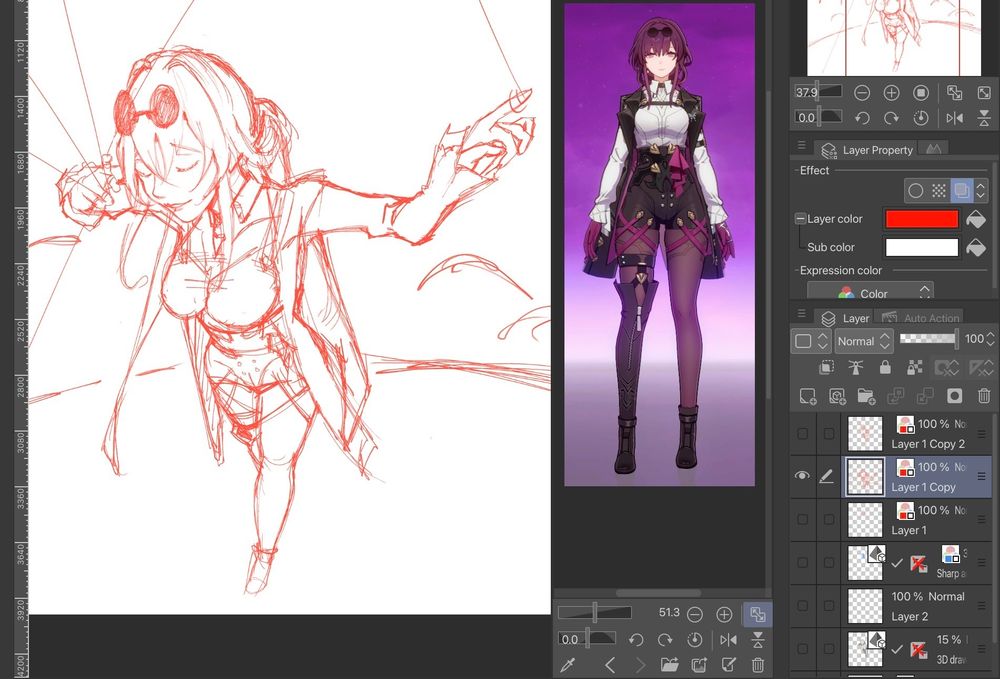The height and width of the screenshot is (679, 1000).
Task: Toggle Clip to Layer Below
Action: [827, 367]
